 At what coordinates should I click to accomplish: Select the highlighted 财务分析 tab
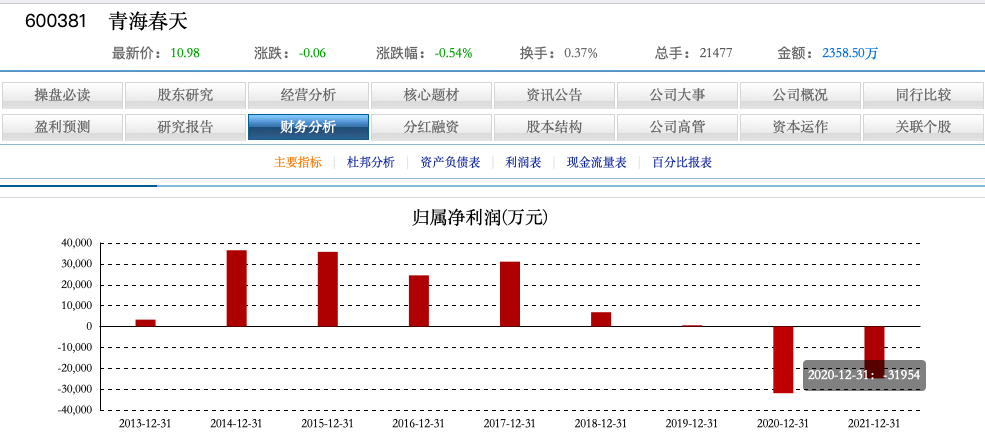point(308,127)
